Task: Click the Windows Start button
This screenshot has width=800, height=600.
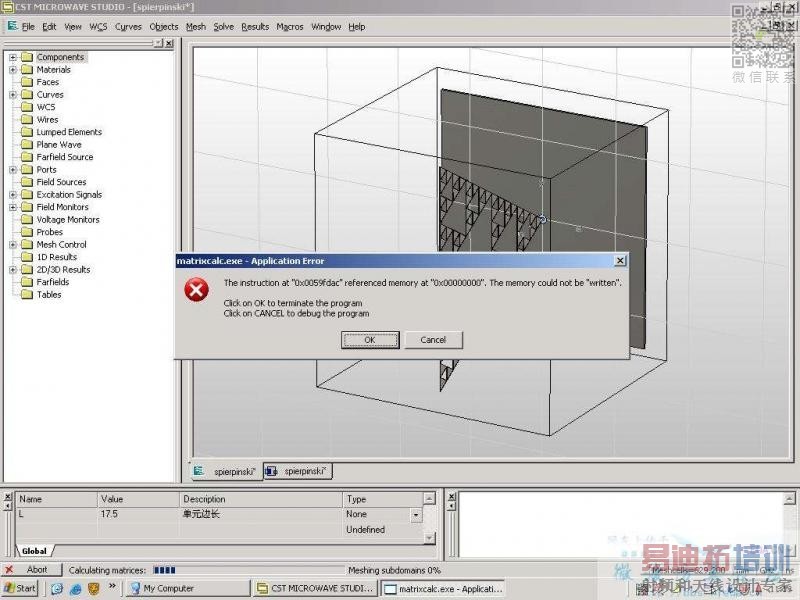Action: [x=20, y=588]
